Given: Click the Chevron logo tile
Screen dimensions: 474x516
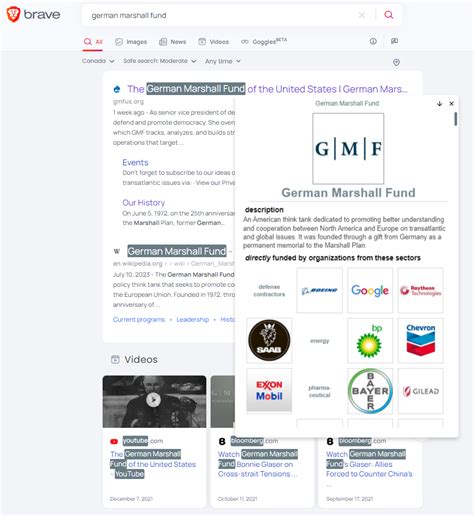Looking at the screenshot, I should 420,340.
